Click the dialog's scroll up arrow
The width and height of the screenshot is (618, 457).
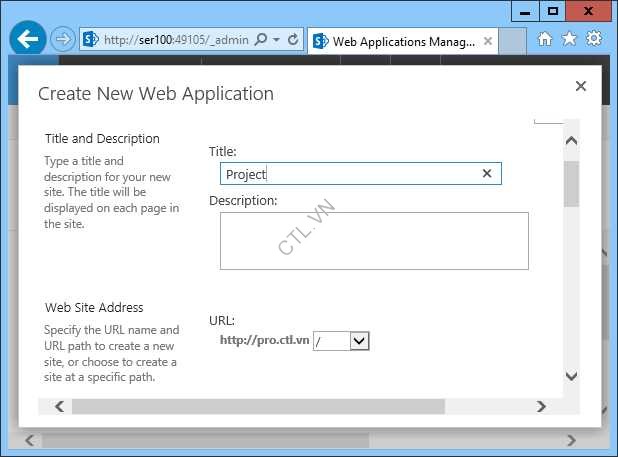(571, 141)
